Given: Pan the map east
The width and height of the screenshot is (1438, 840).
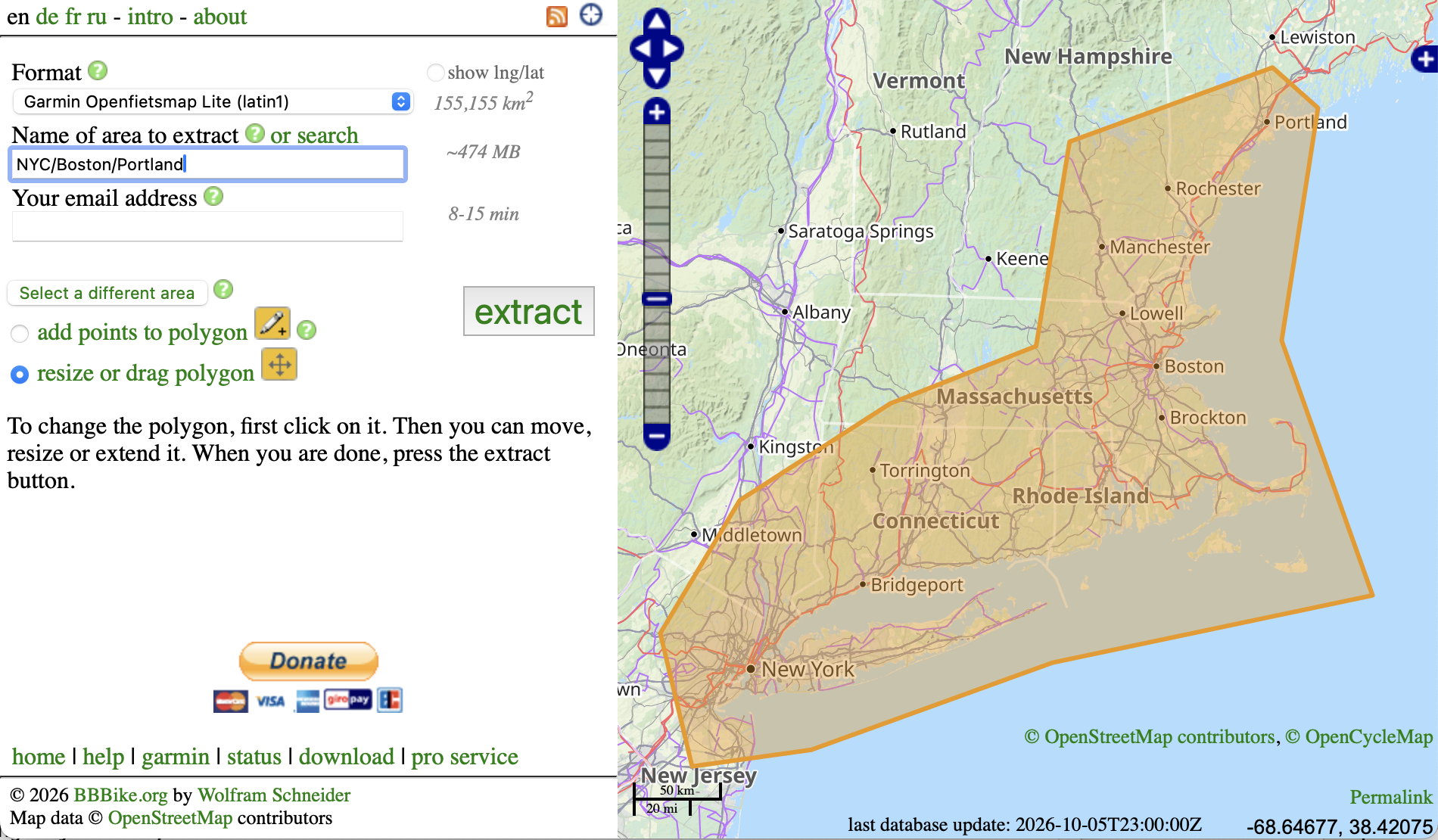Looking at the screenshot, I should [x=672, y=48].
